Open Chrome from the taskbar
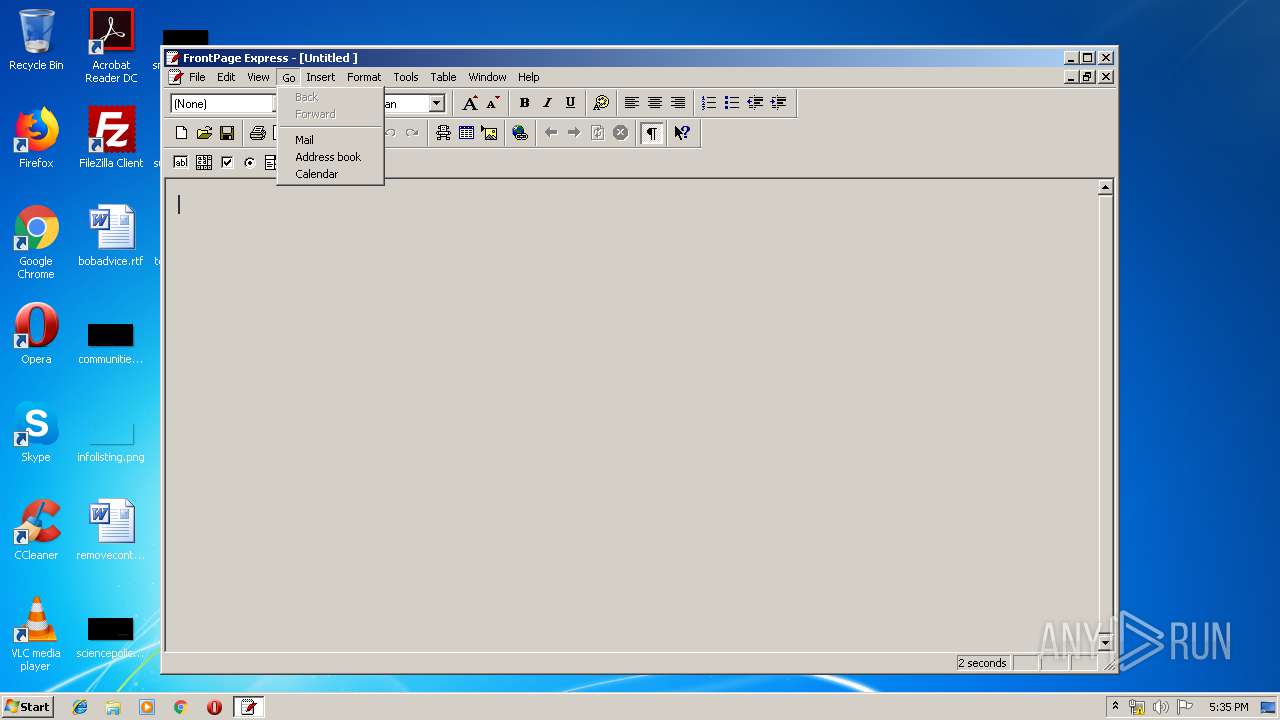This screenshot has width=1280, height=720. [180, 707]
